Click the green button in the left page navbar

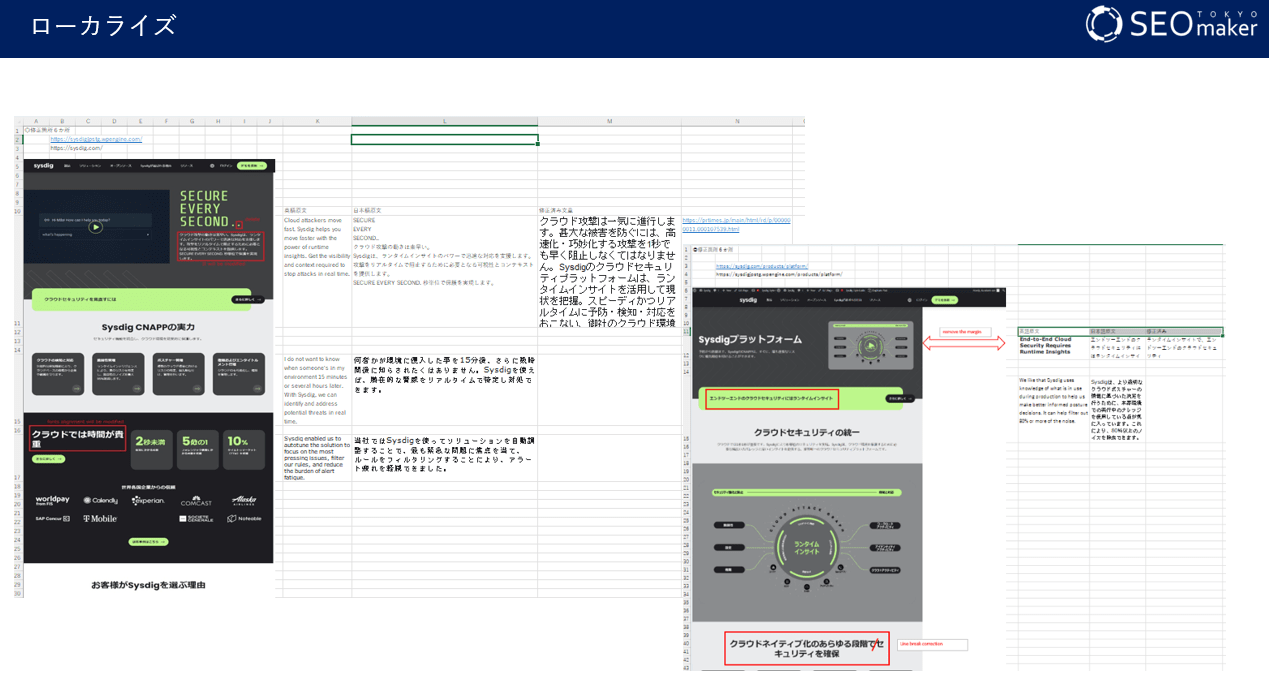253,165
